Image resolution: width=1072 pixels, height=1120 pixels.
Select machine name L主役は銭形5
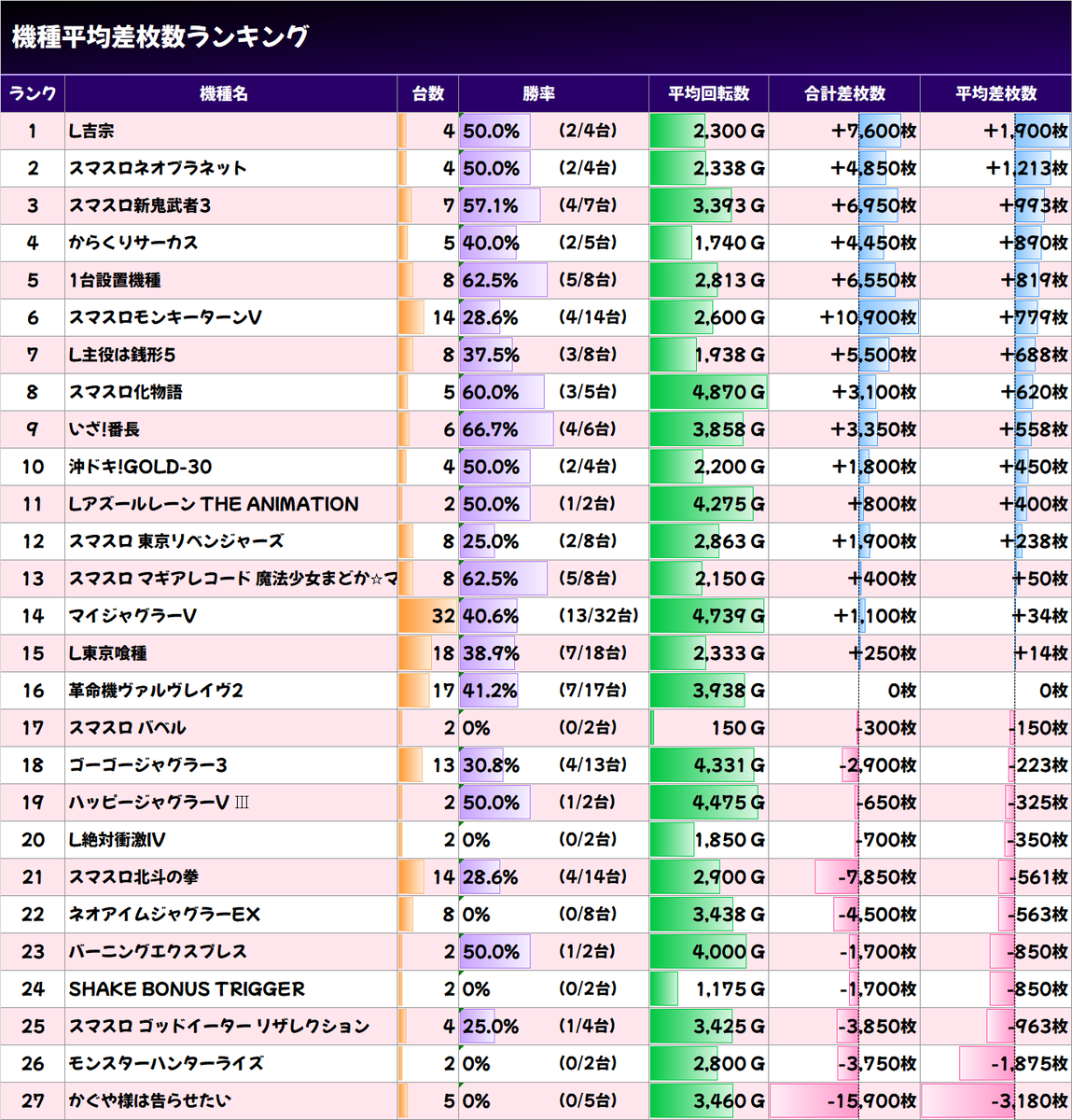click(122, 355)
